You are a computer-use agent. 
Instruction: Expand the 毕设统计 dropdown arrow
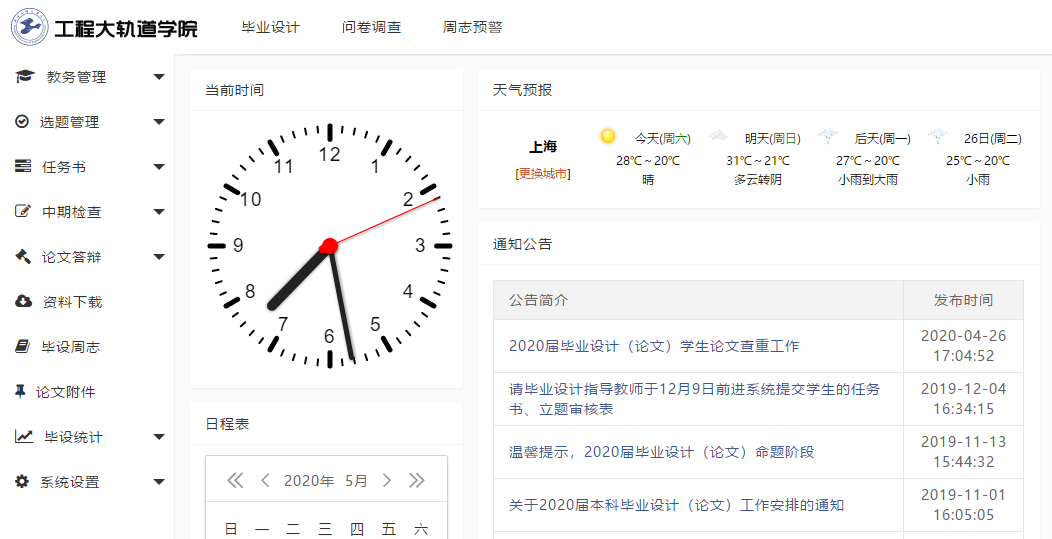click(159, 437)
